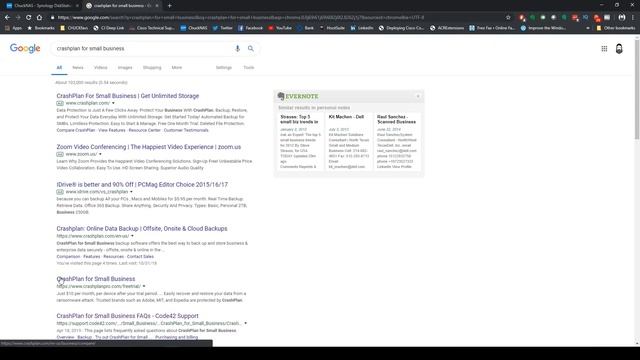Focus the browser address bar
Viewport: 640px width, 360px height.
click(278, 18)
